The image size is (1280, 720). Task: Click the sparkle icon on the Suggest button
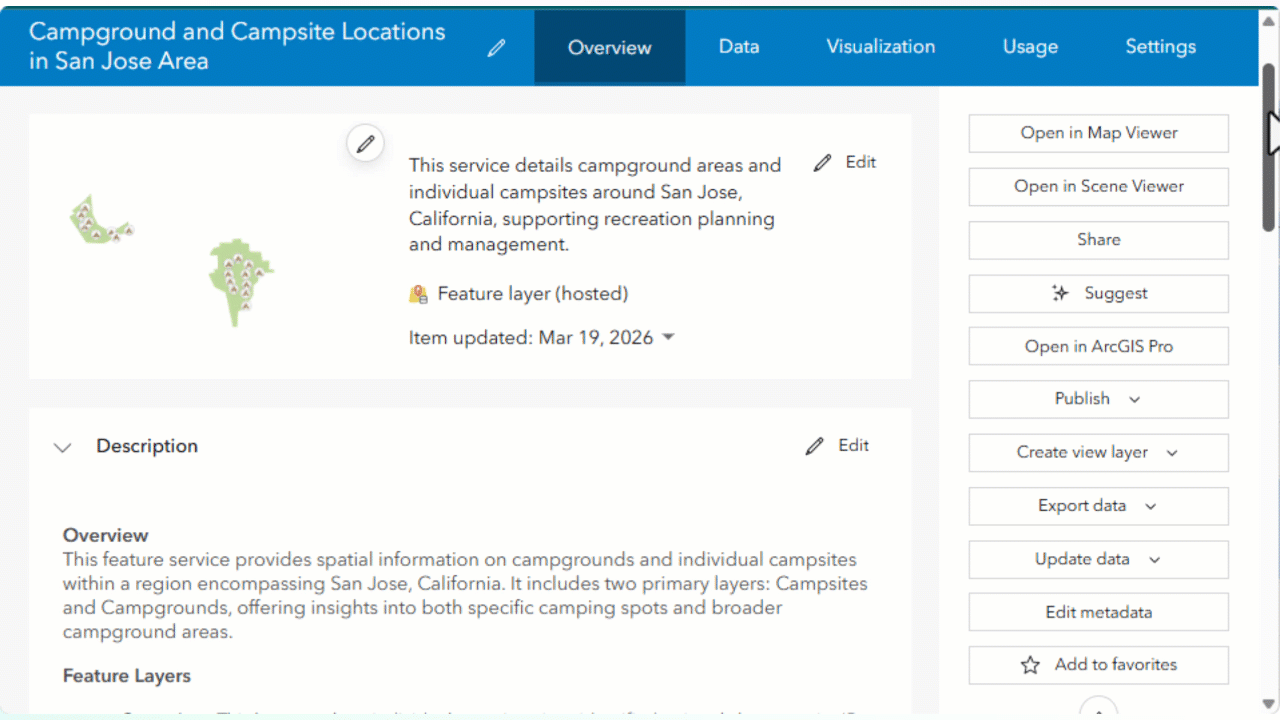click(x=1059, y=293)
